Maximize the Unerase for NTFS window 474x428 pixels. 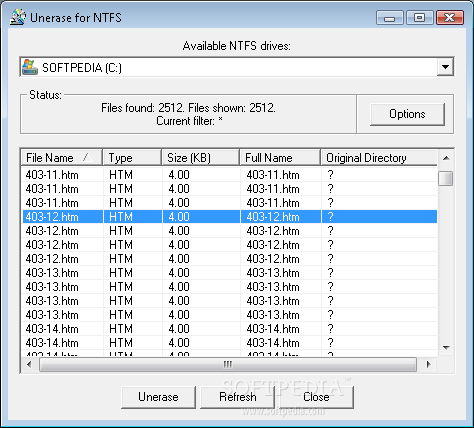coord(419,18)
